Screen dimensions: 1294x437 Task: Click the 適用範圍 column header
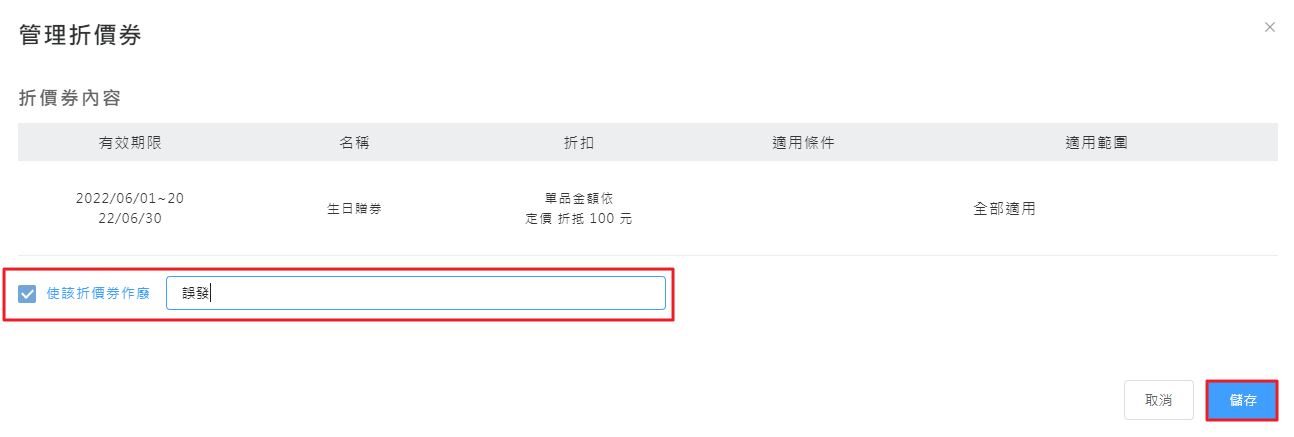point(1097,142)
